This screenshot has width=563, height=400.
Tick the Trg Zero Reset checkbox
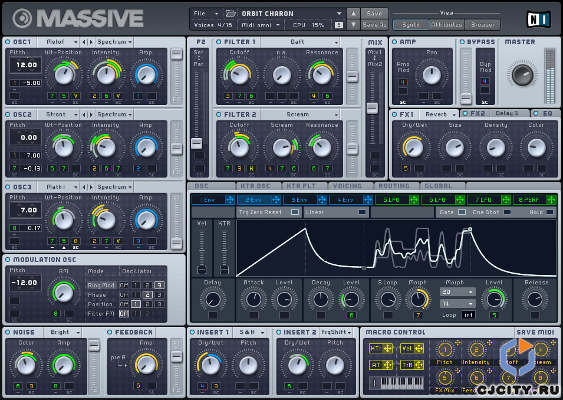pyautogui.click(x=295, y=212)
